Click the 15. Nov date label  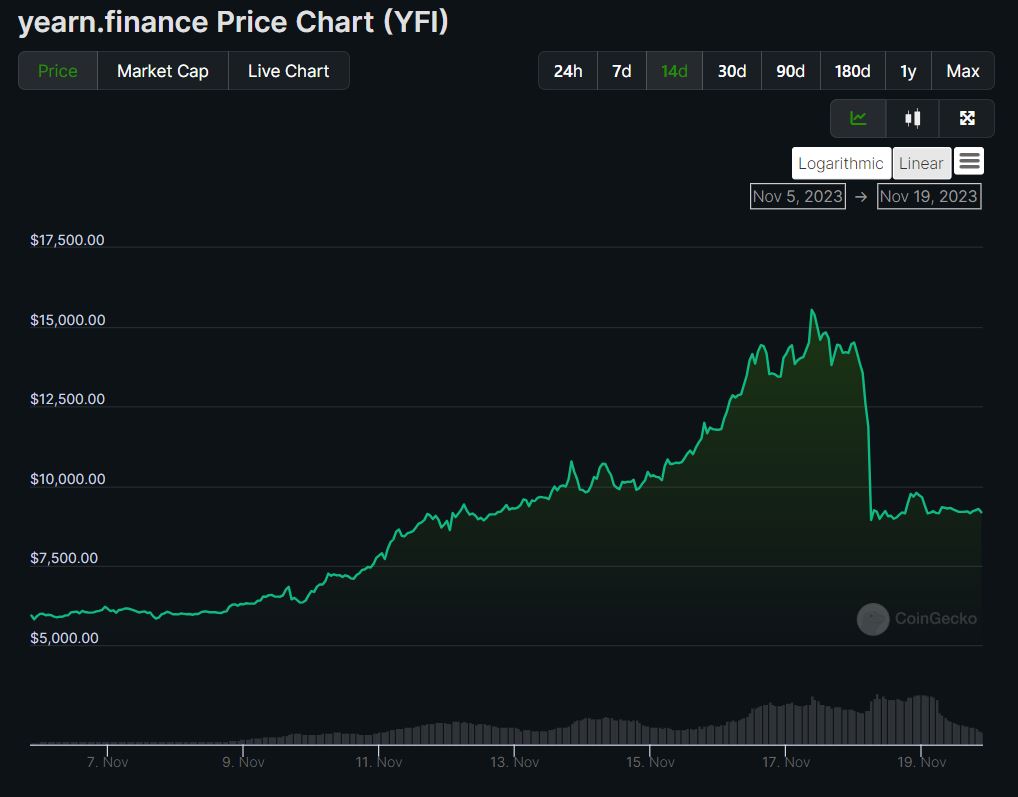pos(651,762)
